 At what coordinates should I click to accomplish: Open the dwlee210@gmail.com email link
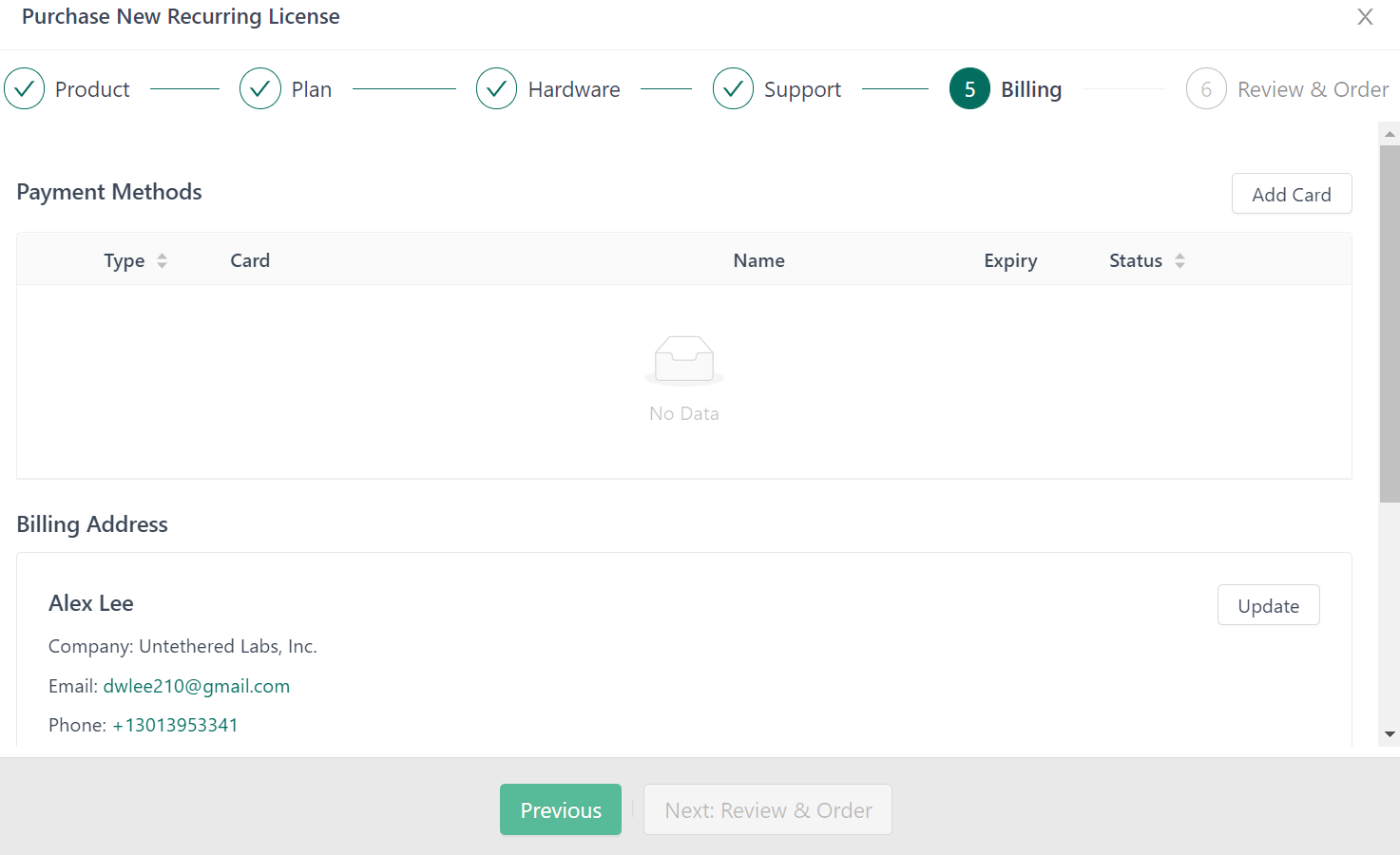pos(197,686)
